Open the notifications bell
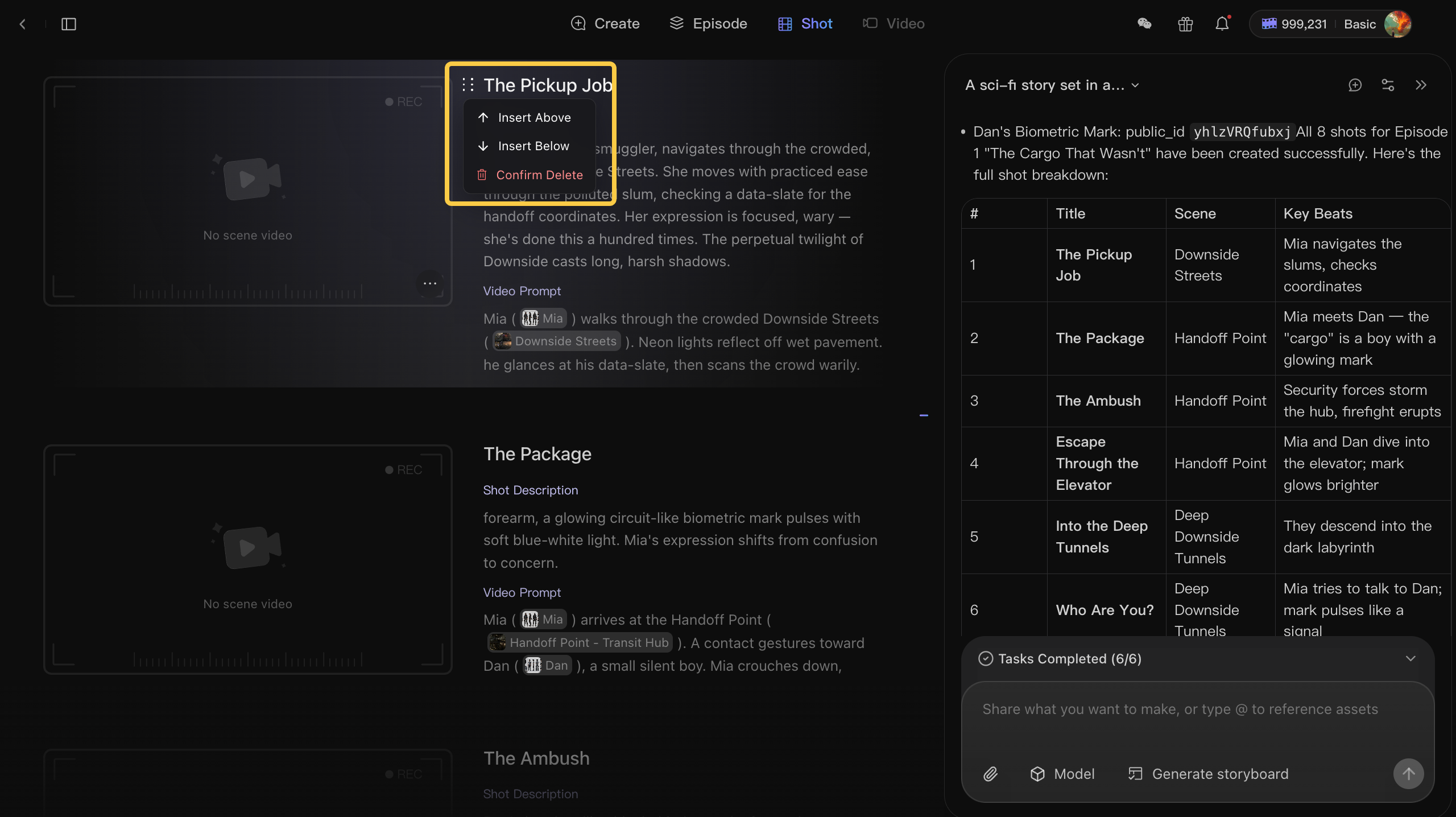 pyautogui.click(x=1222, y=24)
